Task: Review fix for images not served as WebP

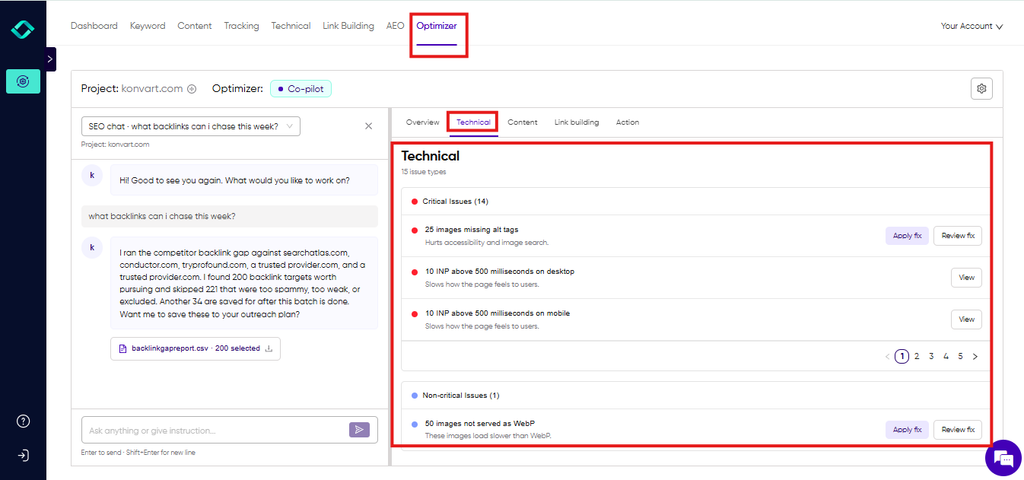Action: tap(957, 430)
